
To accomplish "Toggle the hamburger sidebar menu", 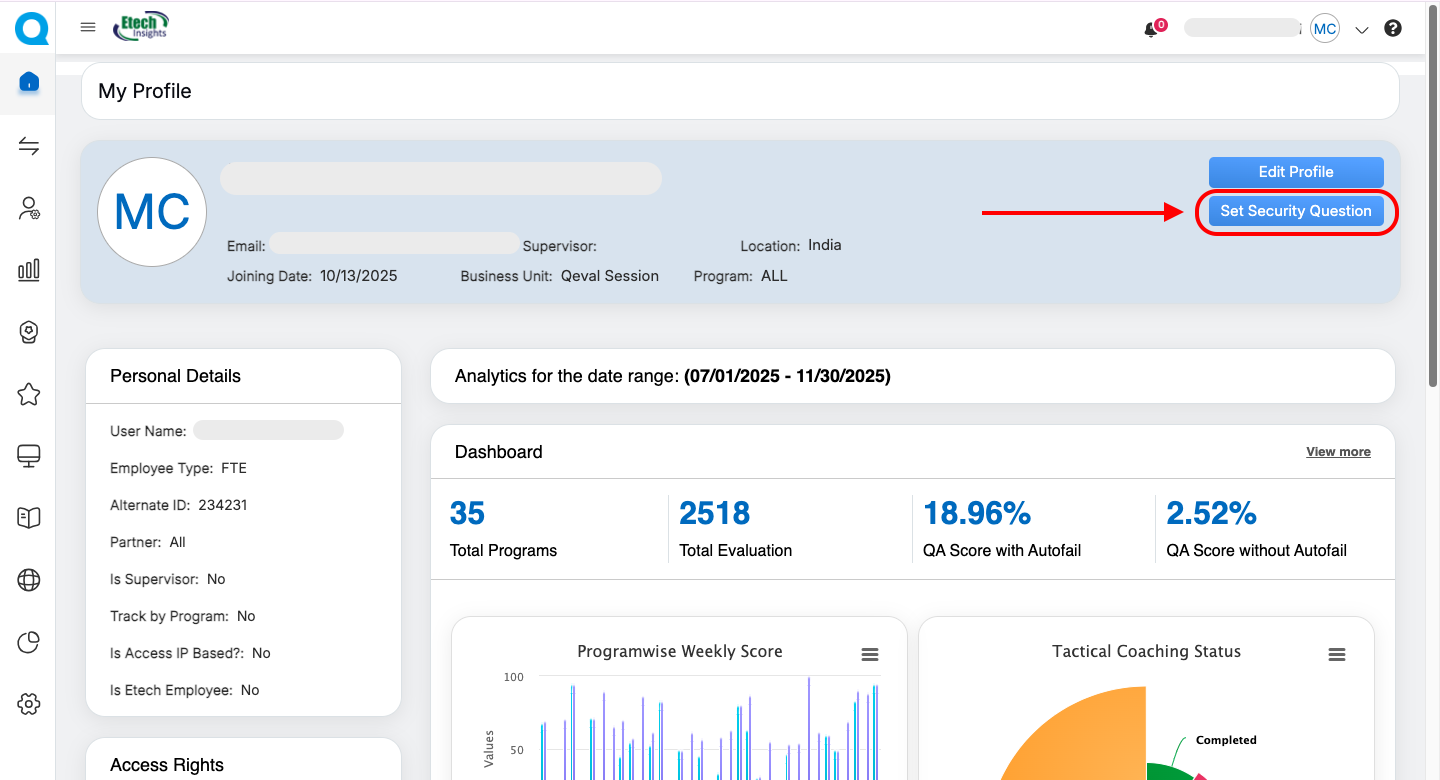I will pos(88,28).
